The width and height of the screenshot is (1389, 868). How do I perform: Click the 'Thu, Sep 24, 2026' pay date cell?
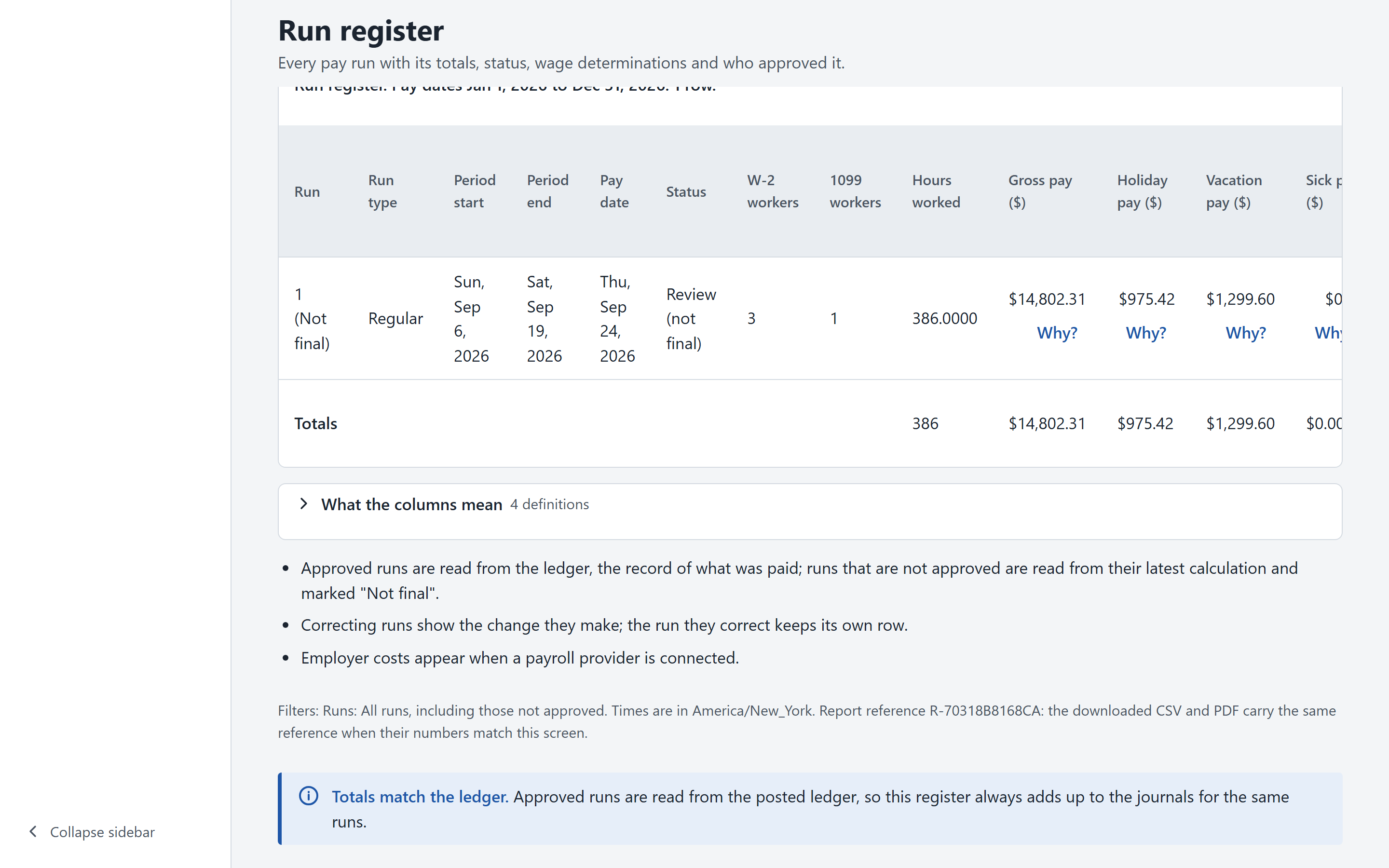point(617,319)
